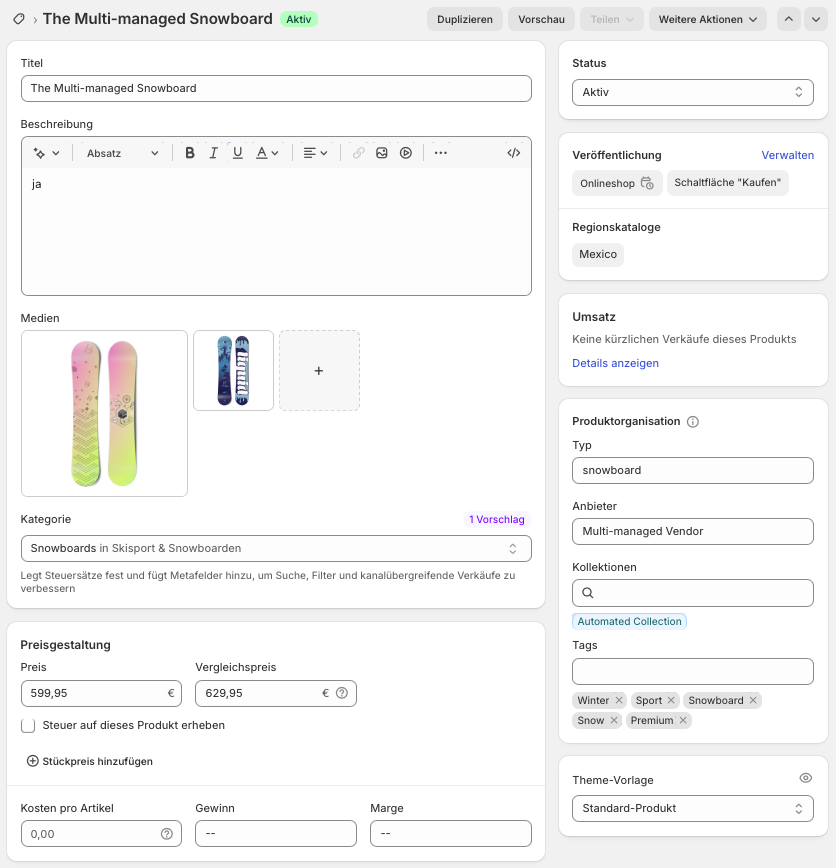Screen dimensions: 836x868
Task: Insert image via description toolbar icon
Action: pos(382,153)
